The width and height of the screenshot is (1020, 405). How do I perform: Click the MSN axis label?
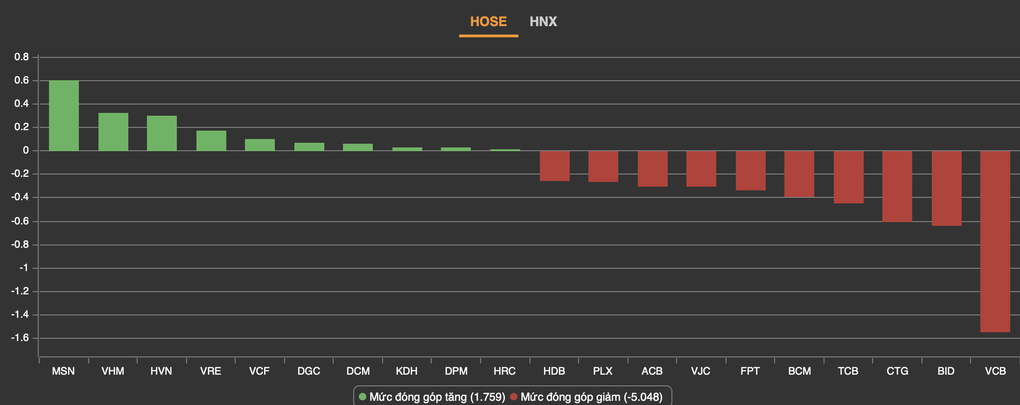tap(64, 371)
